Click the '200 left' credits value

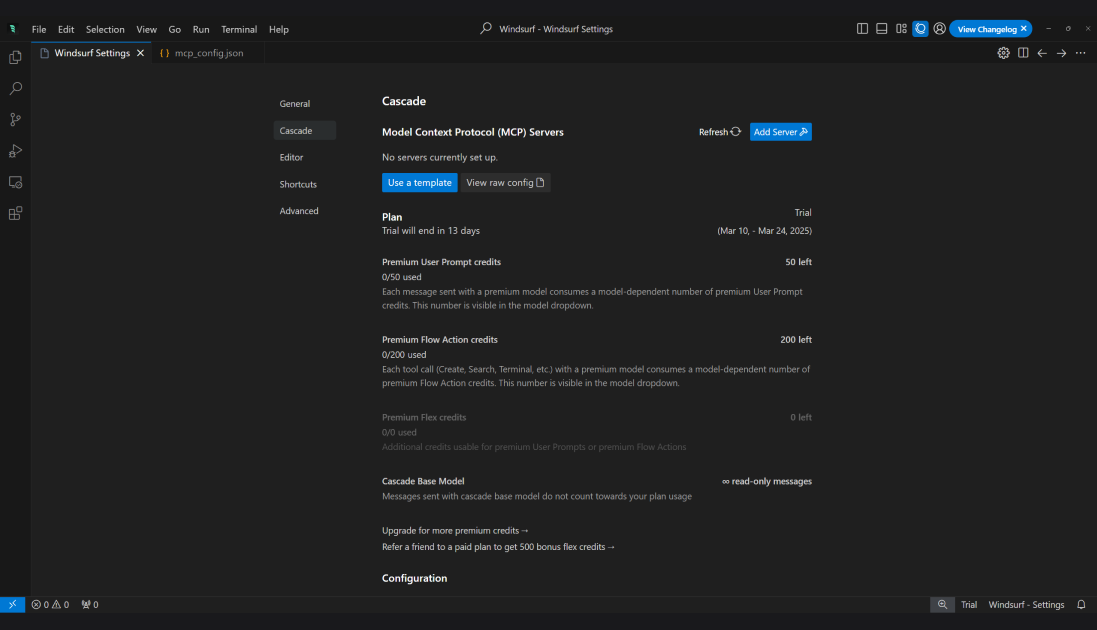796,340
